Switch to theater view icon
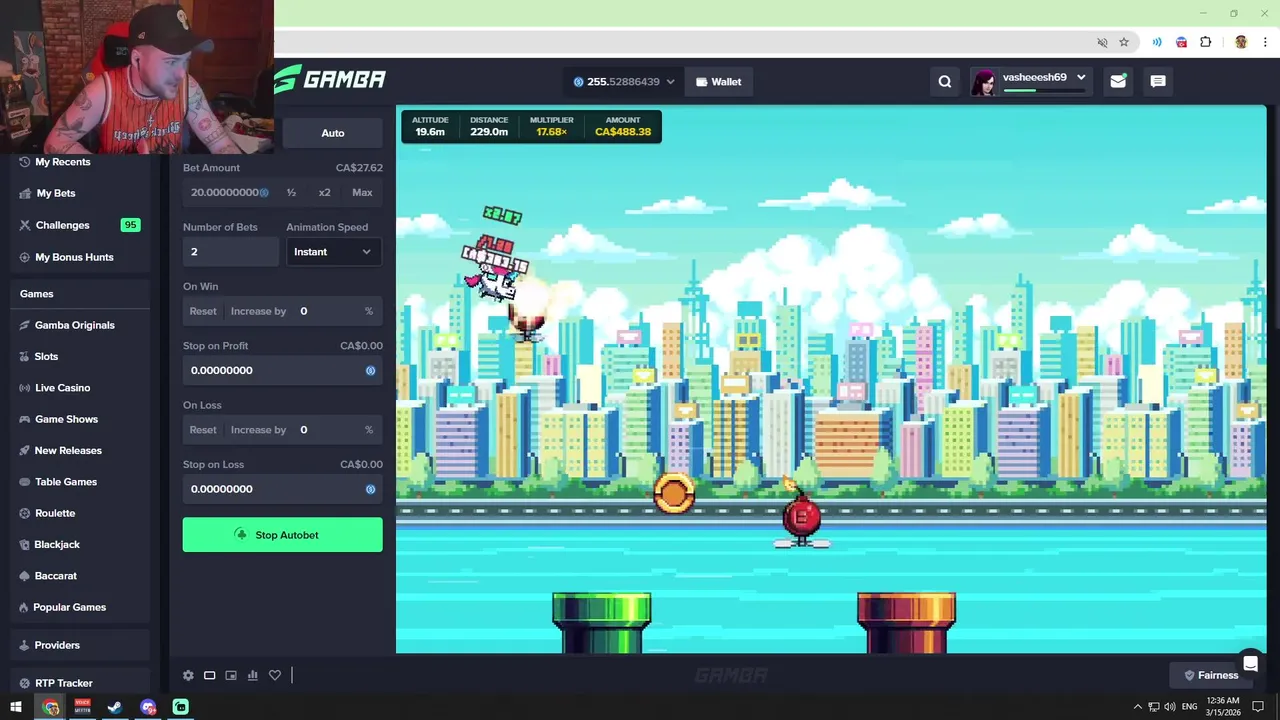 (210, 675)
